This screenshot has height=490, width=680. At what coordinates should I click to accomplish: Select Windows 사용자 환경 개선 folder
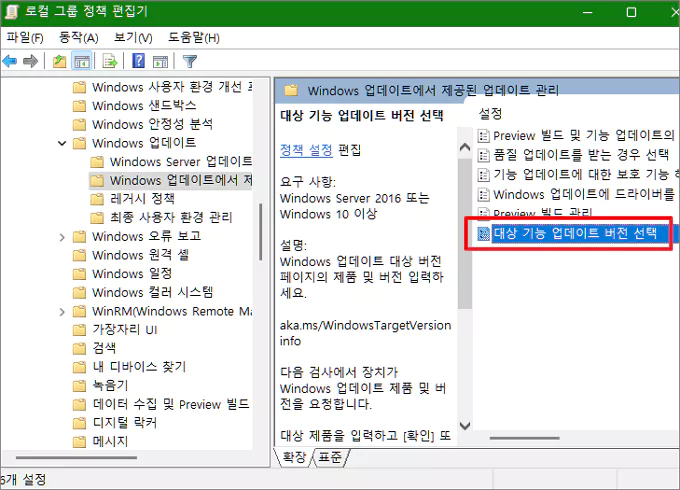pos(172,87)
